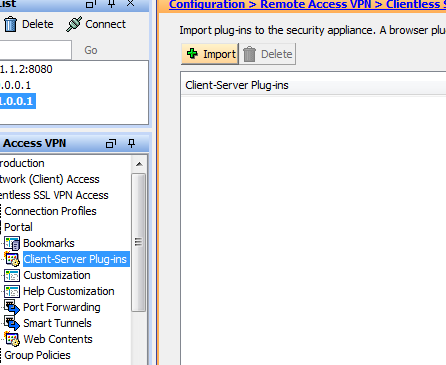Viewport: 446px width, 365px height.
Task: Select Help Customization in the tree
Action: tap(69, 291)
